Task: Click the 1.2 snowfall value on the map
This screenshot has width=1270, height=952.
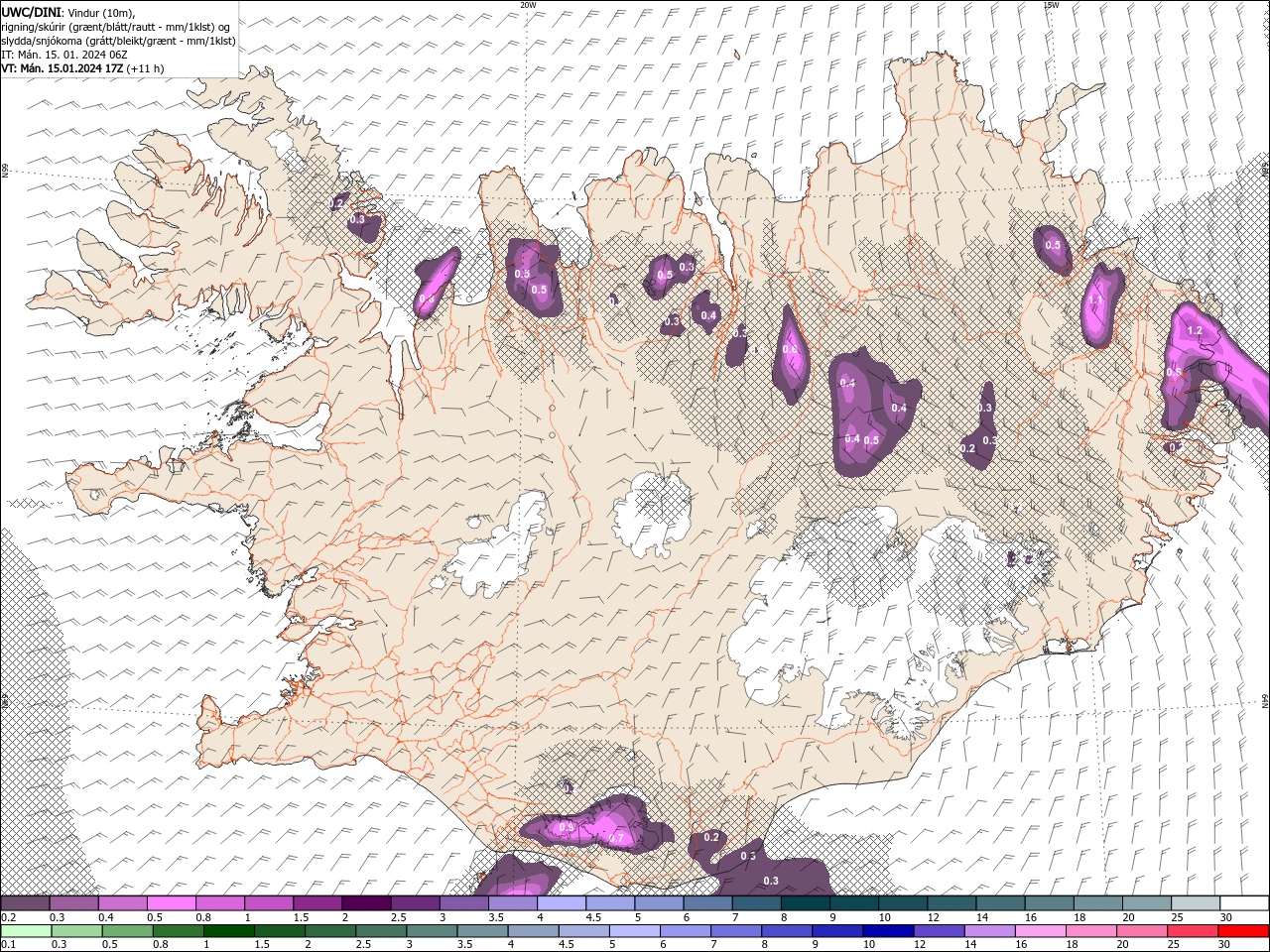Action: coord(1195,331)
